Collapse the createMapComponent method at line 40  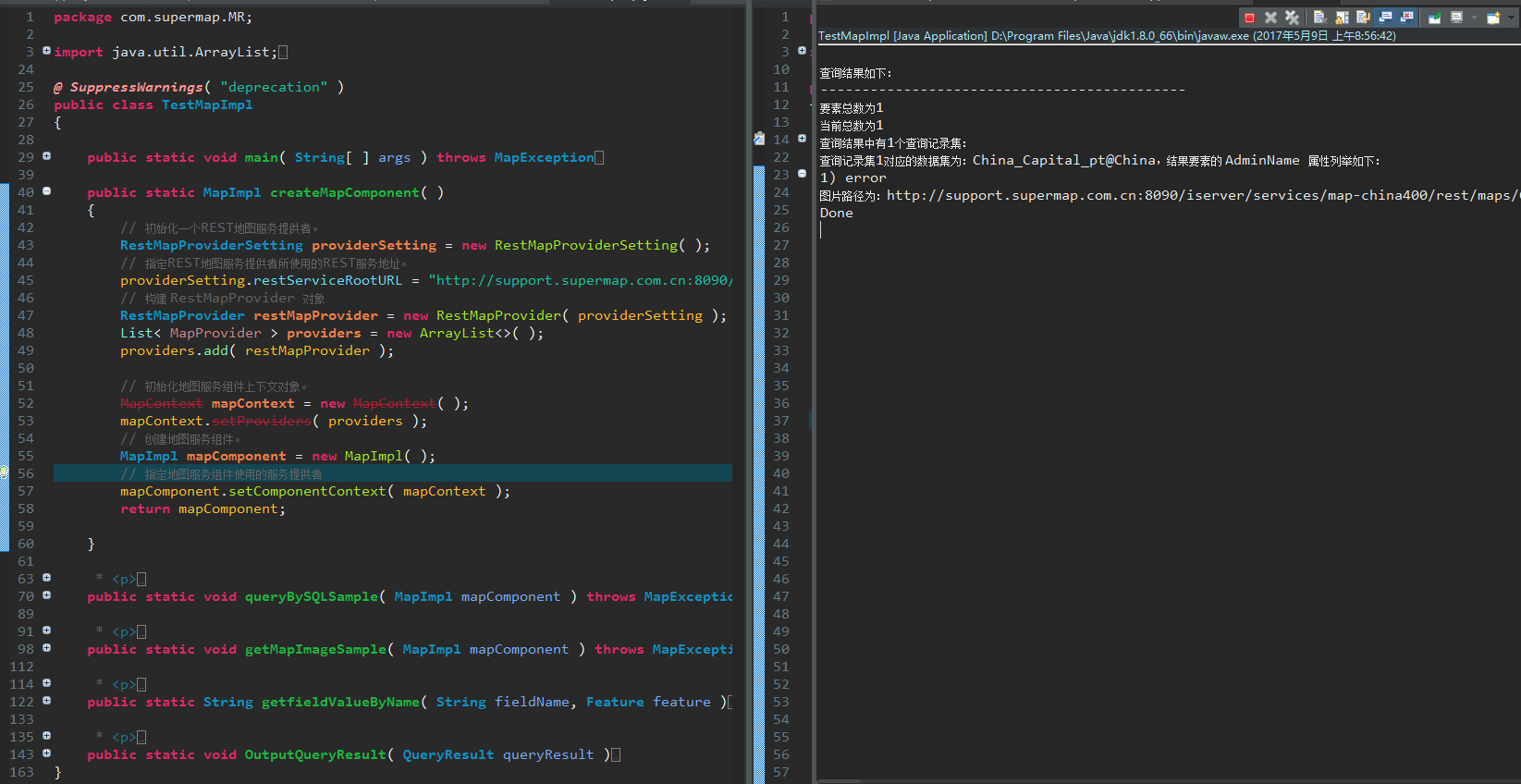(46, 191)
